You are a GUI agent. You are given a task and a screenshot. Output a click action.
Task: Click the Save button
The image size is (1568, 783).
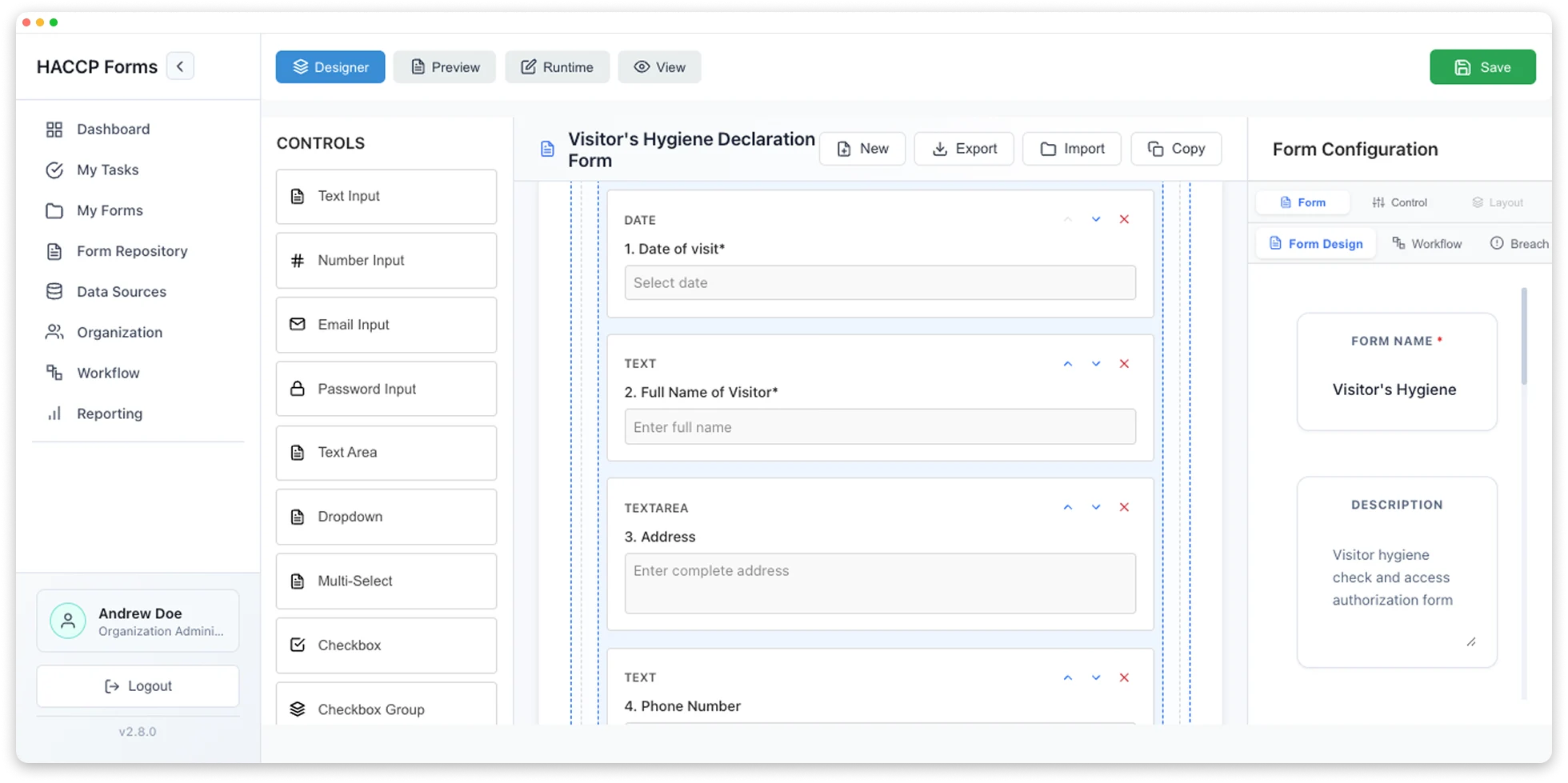[1482, 67]
